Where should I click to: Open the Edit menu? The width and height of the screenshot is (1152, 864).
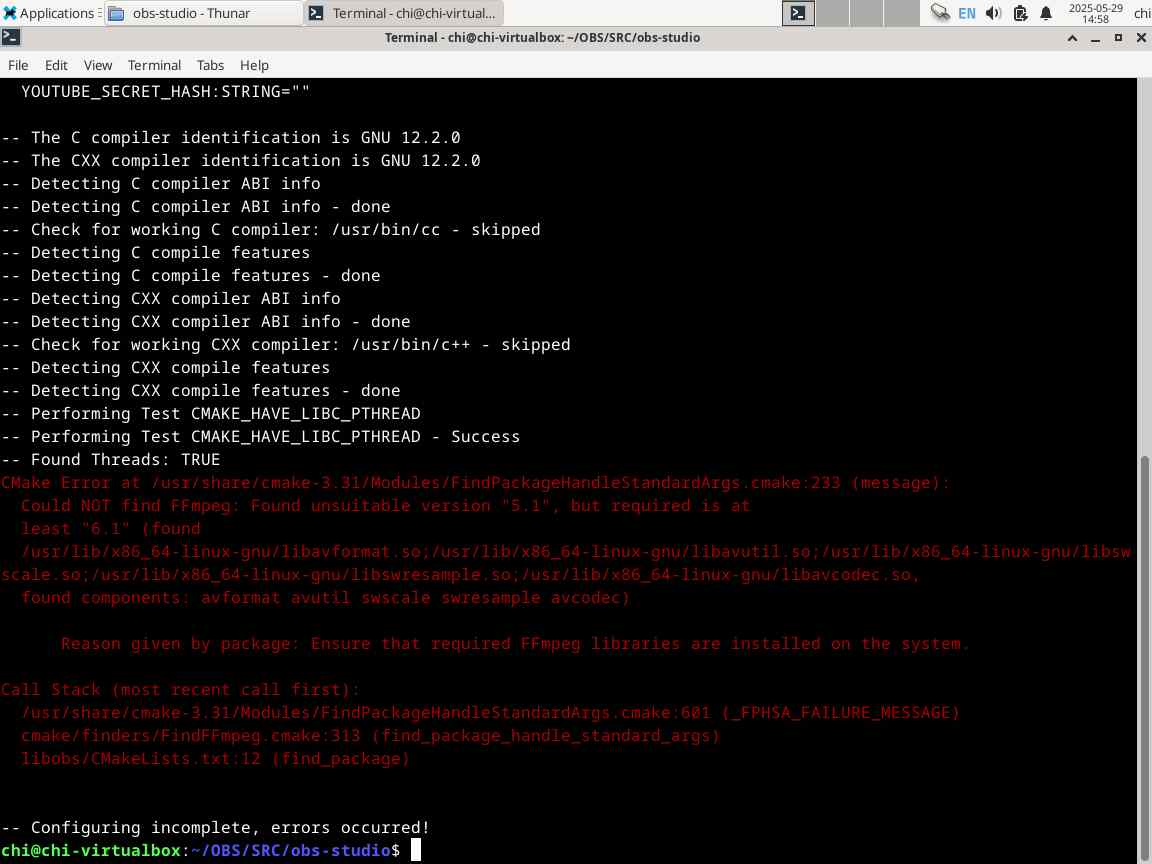(x=56, y=65)
